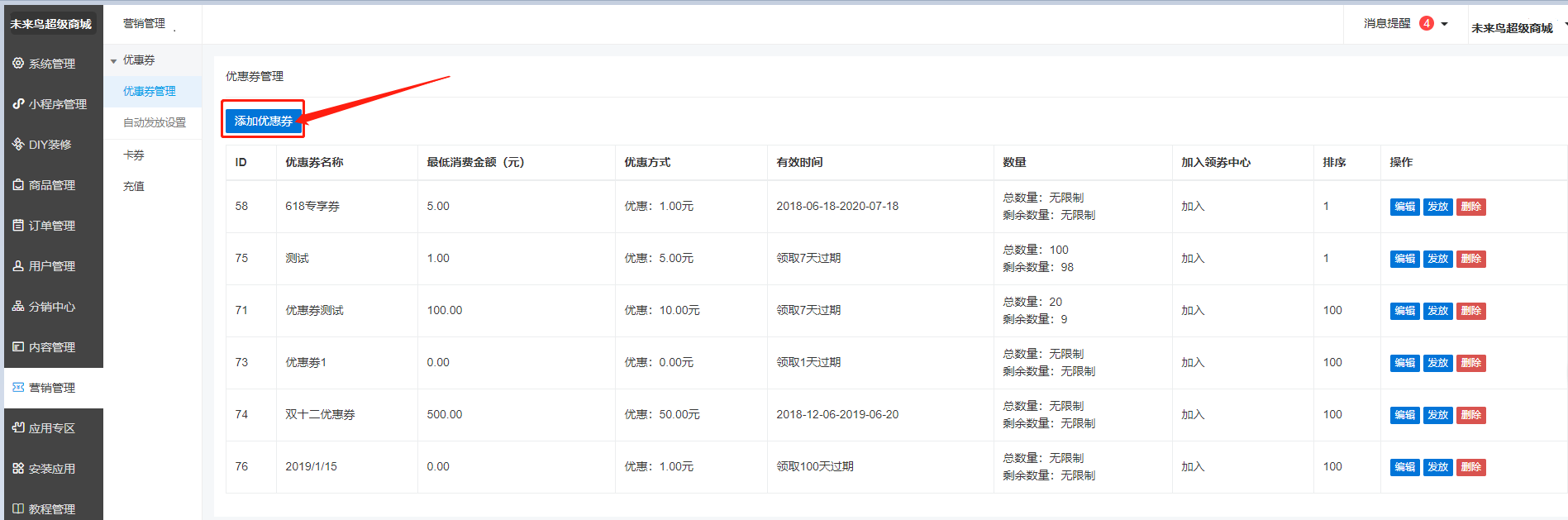1568x520 pixels.
Task: Click 加入 in the 2019/1/15 coupon row
Action: pyautogui.click(x=1192, y=466)
